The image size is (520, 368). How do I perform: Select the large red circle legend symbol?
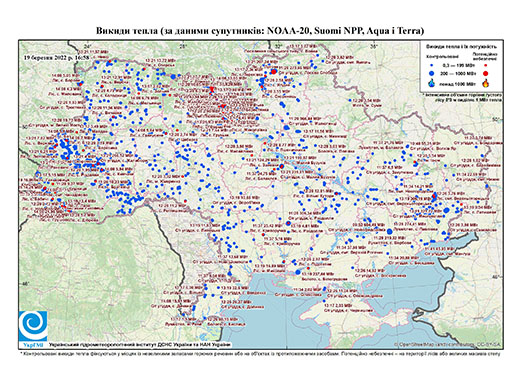485,73
